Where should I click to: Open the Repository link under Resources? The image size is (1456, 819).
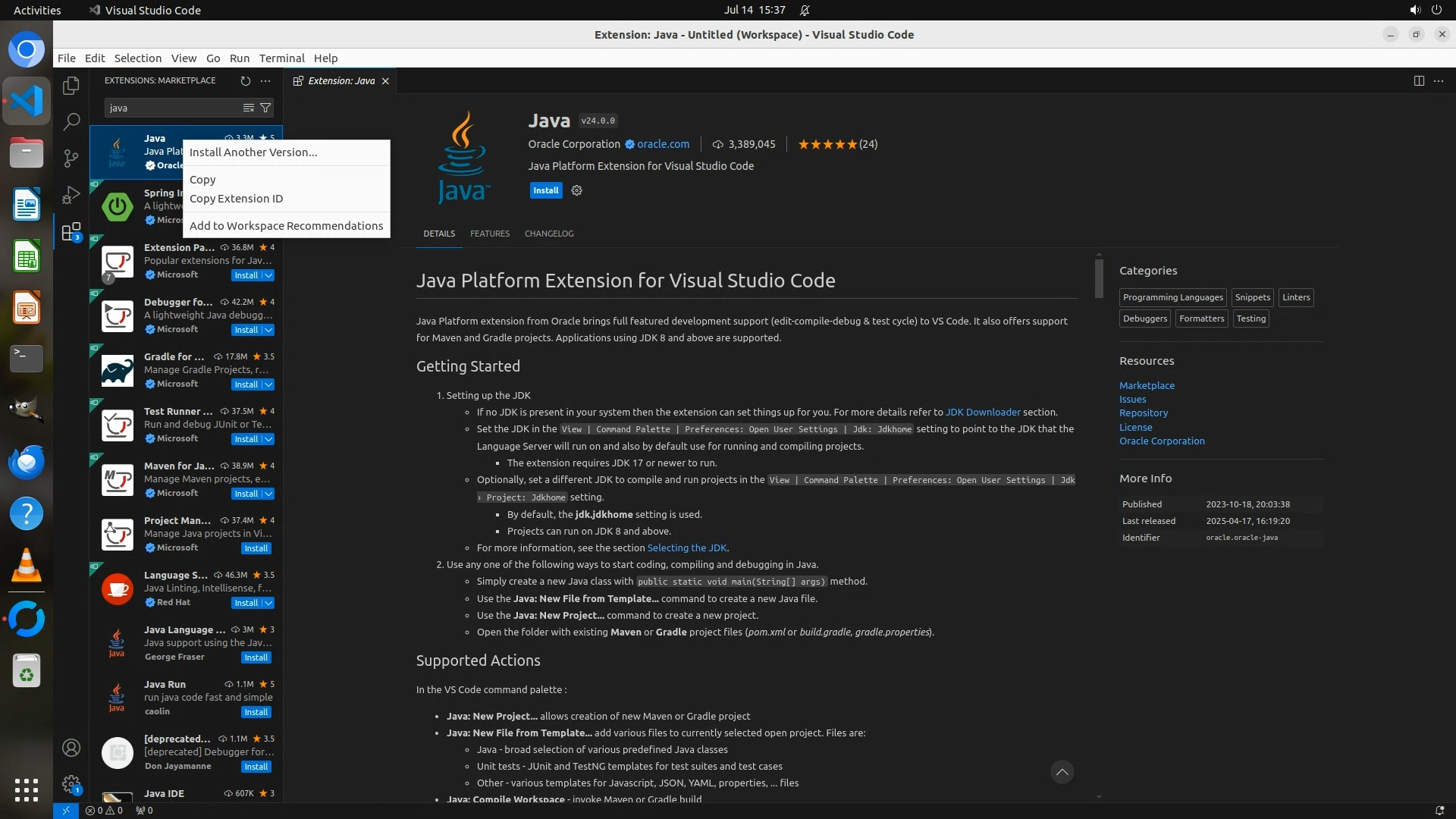coord(1143,413)
